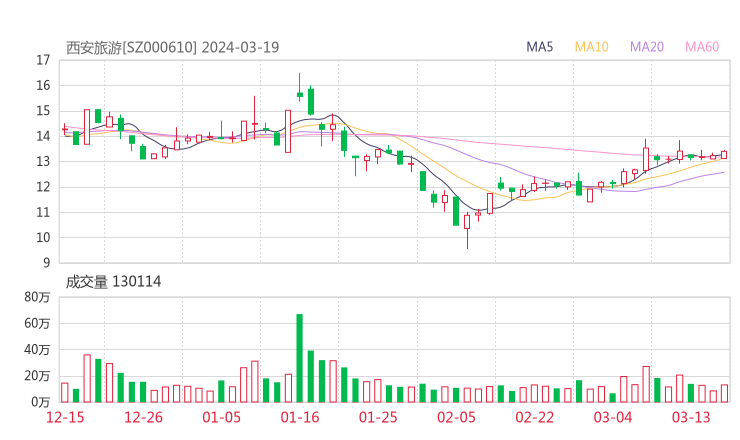Click the 60万 volume axis label
This screenshot has height=440, width=740.
pyautogui.click(x=37, y=323)
